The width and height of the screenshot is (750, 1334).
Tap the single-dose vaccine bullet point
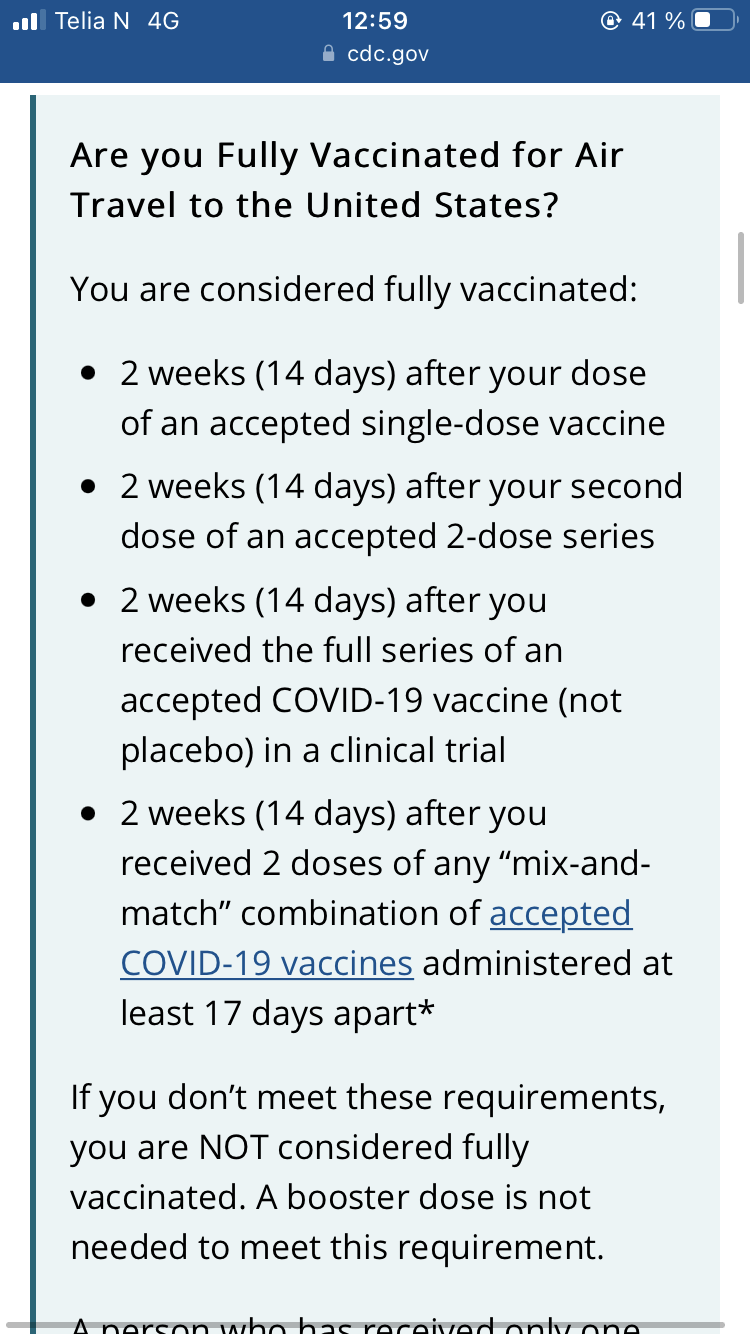[x=393, y=398]
